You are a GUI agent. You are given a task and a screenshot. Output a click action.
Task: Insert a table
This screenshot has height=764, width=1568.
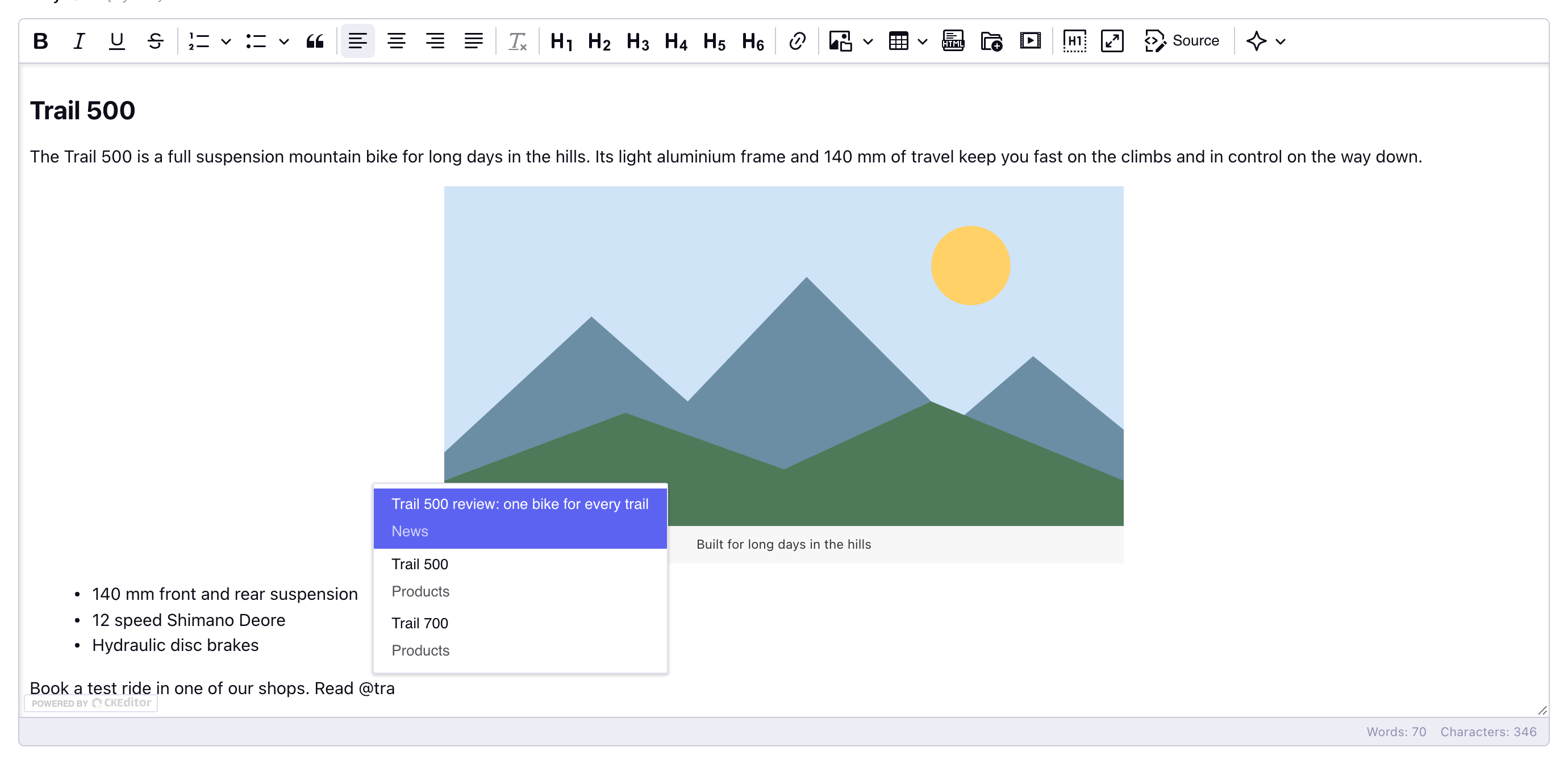click(x=898, y=41)
